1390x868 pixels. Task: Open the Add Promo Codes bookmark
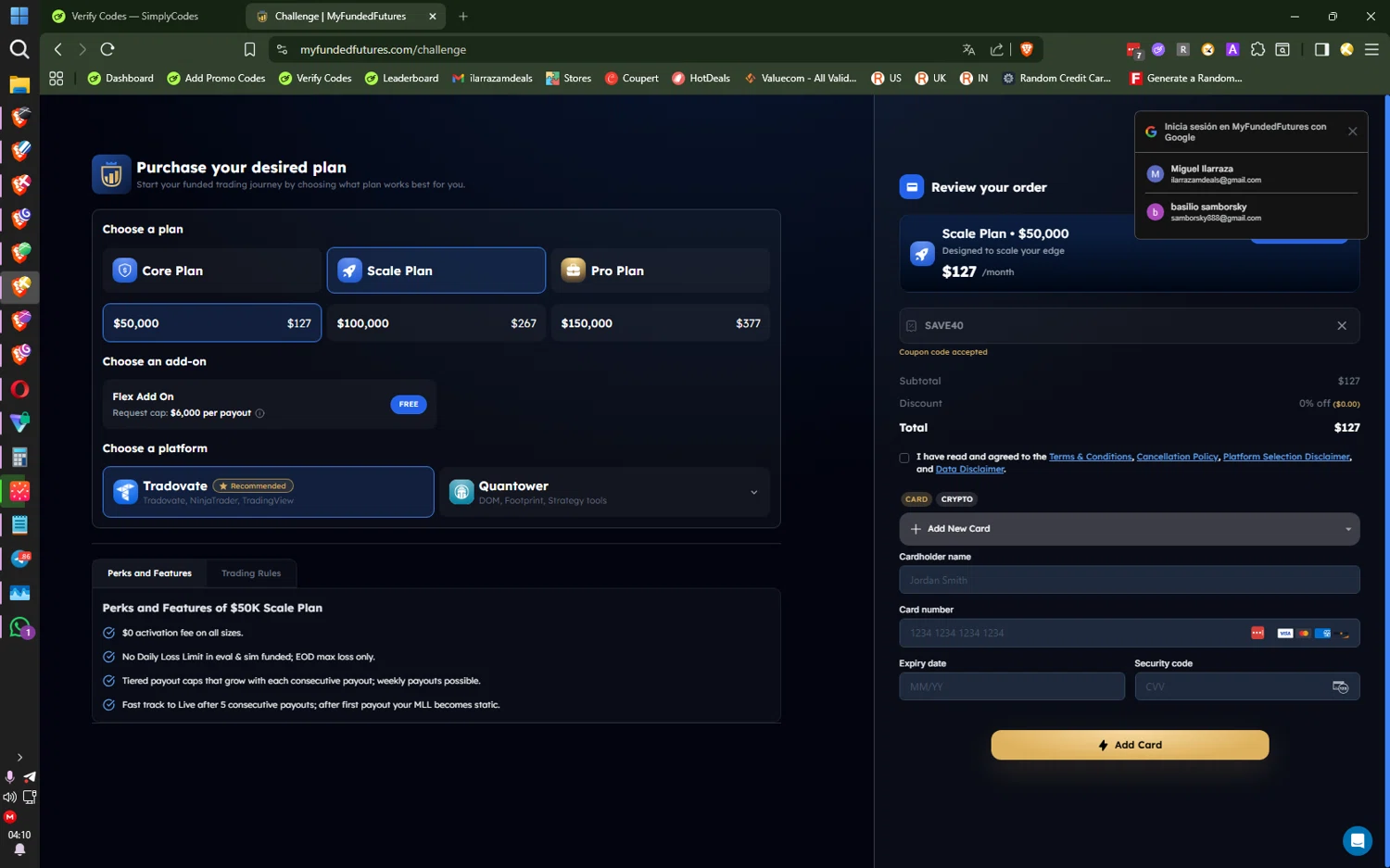pos(216,78)
